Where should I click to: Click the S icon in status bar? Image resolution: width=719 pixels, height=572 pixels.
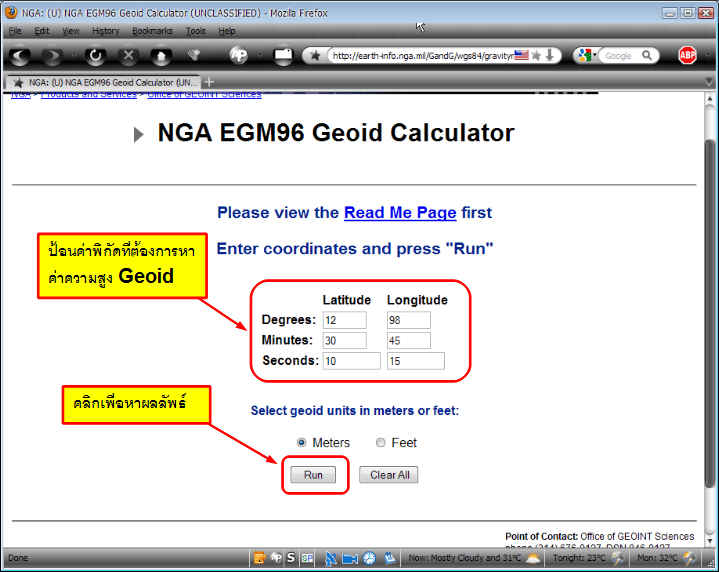pyautogui.click(x=291, y=558)
